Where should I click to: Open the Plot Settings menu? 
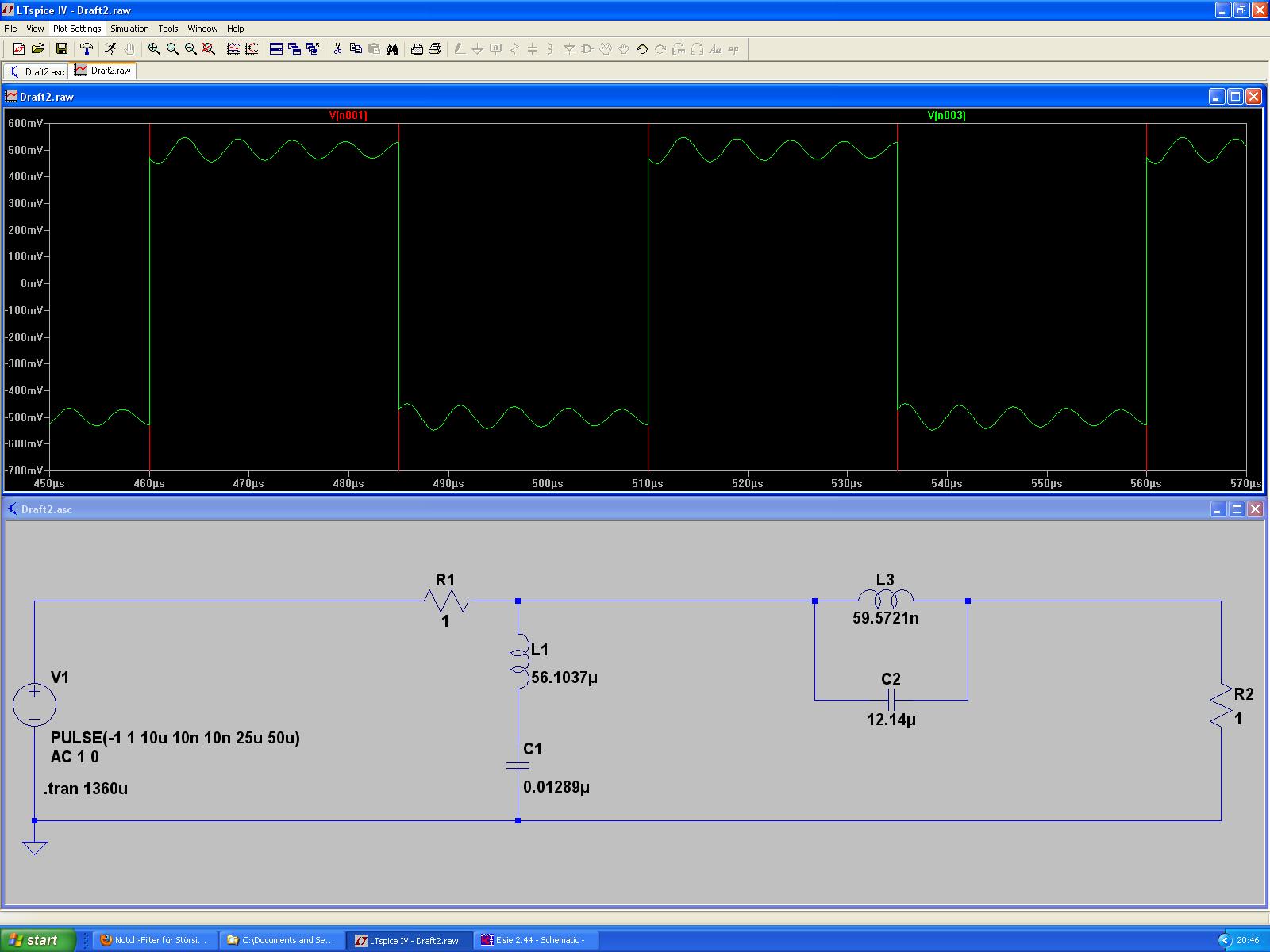(77, 29)
